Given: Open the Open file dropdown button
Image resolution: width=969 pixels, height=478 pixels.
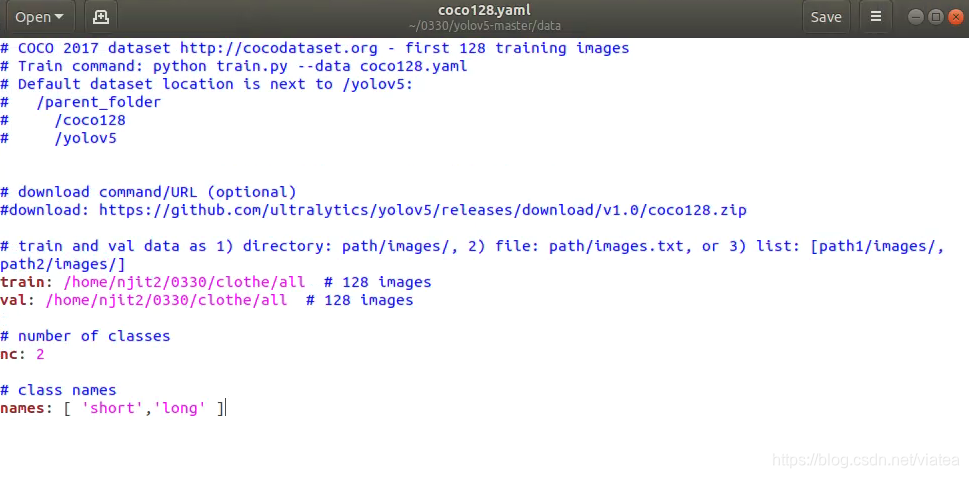Looking at the screenshot, I should (x=40, y=17).
